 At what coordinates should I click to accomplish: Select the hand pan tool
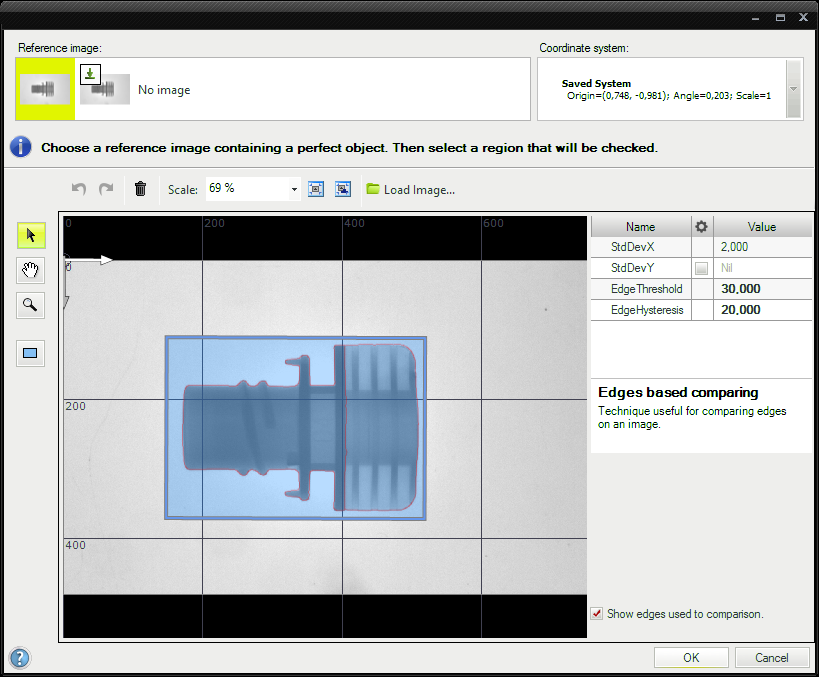pos(31,270)
